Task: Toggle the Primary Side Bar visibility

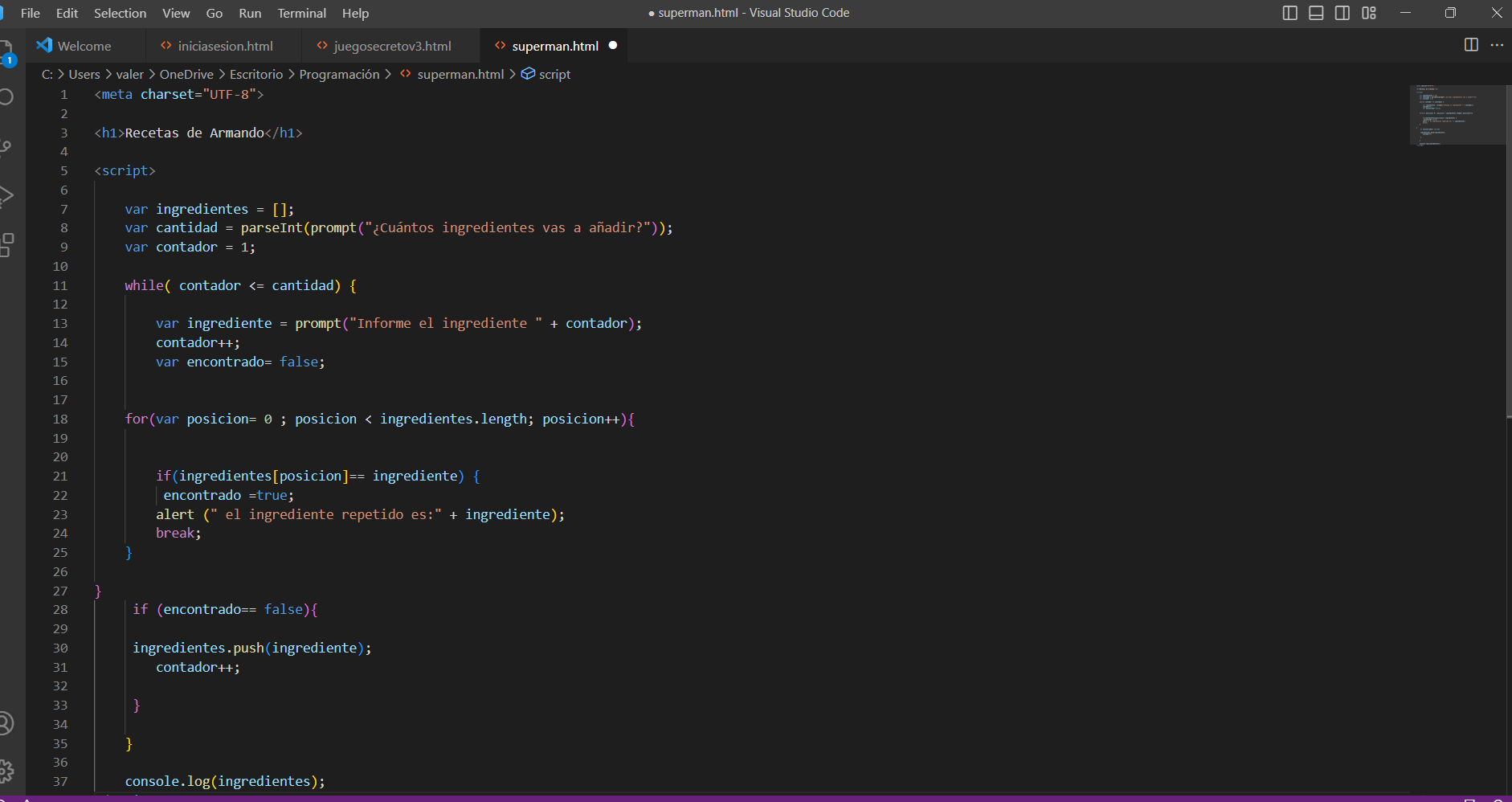Action: [x=1290, y=13]
